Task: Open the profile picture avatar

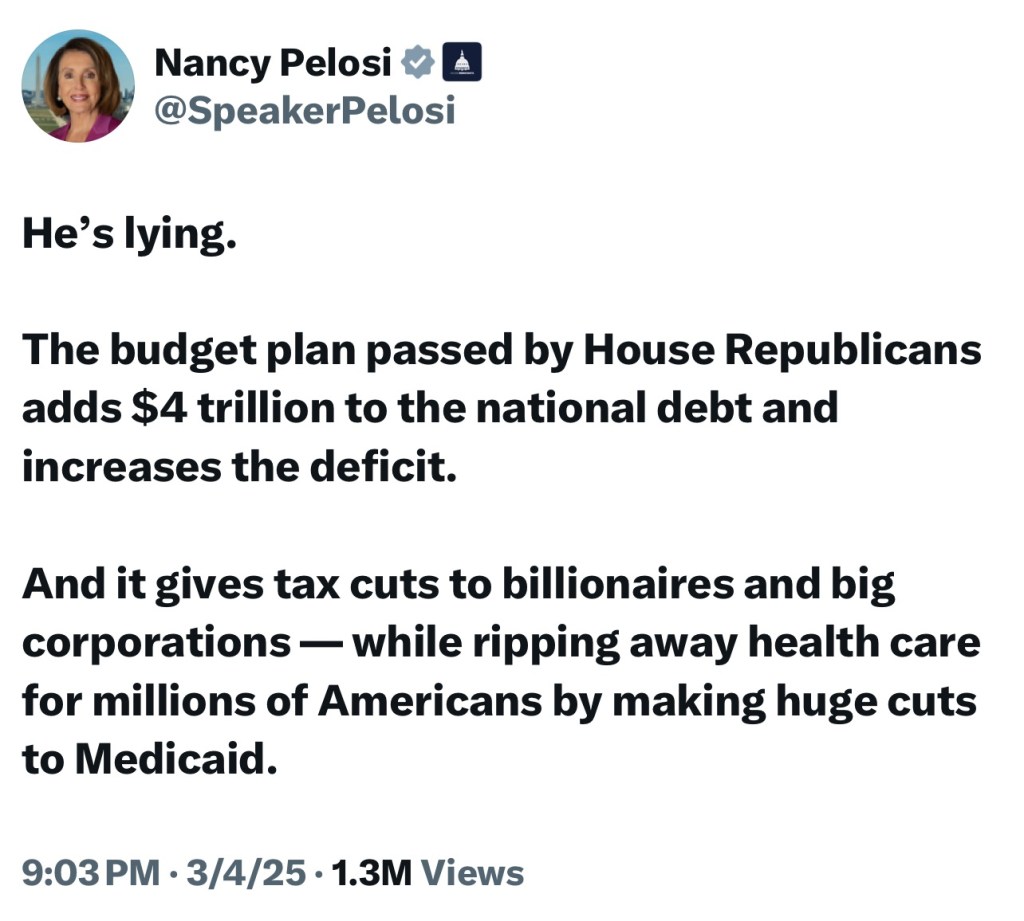Action: click(78, 86)
